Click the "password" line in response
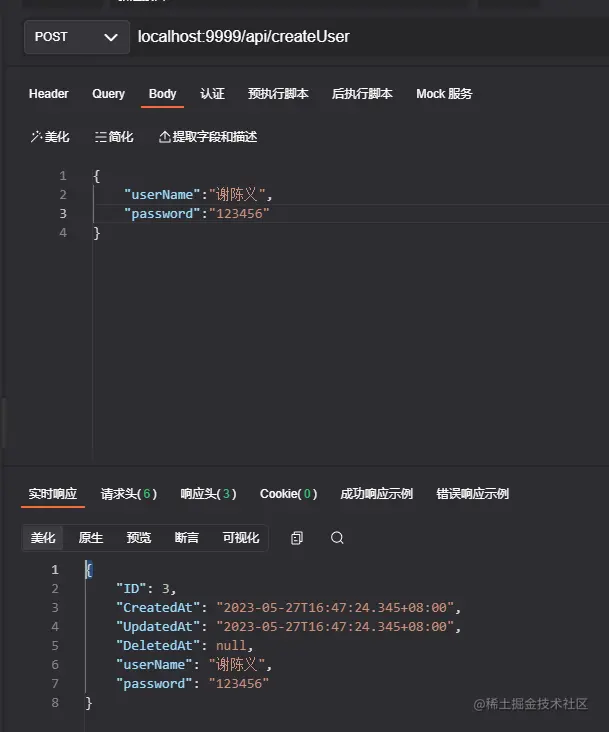 pos(192,684)
